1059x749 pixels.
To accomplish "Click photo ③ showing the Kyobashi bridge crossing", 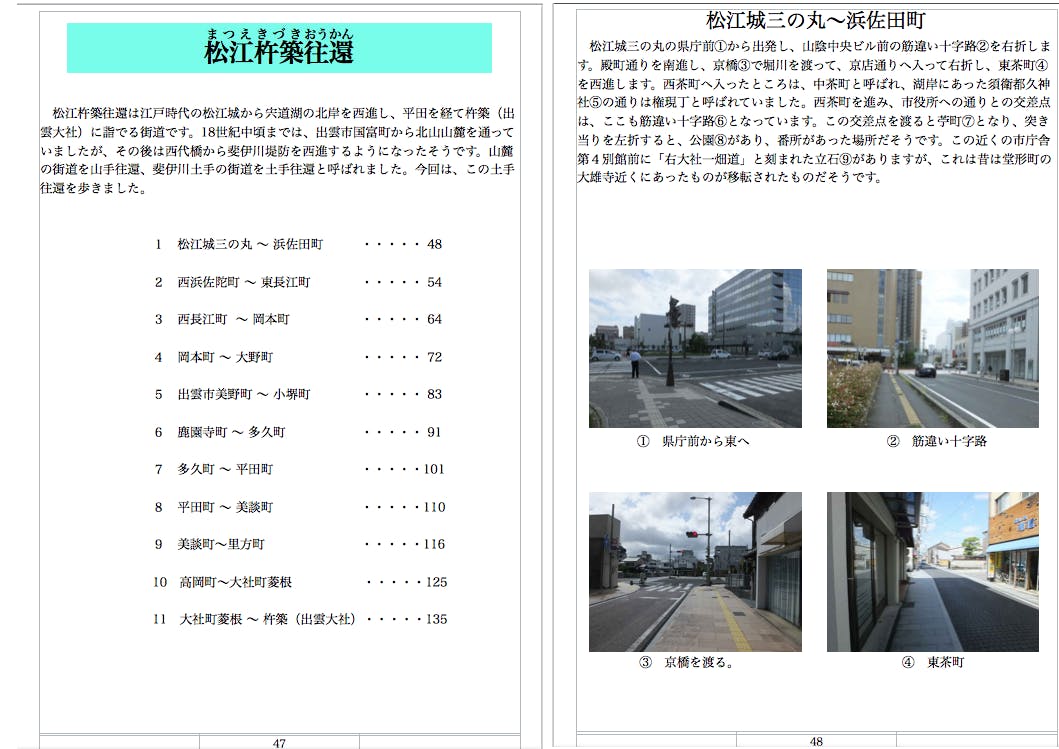I will click(x=695, y=571).
